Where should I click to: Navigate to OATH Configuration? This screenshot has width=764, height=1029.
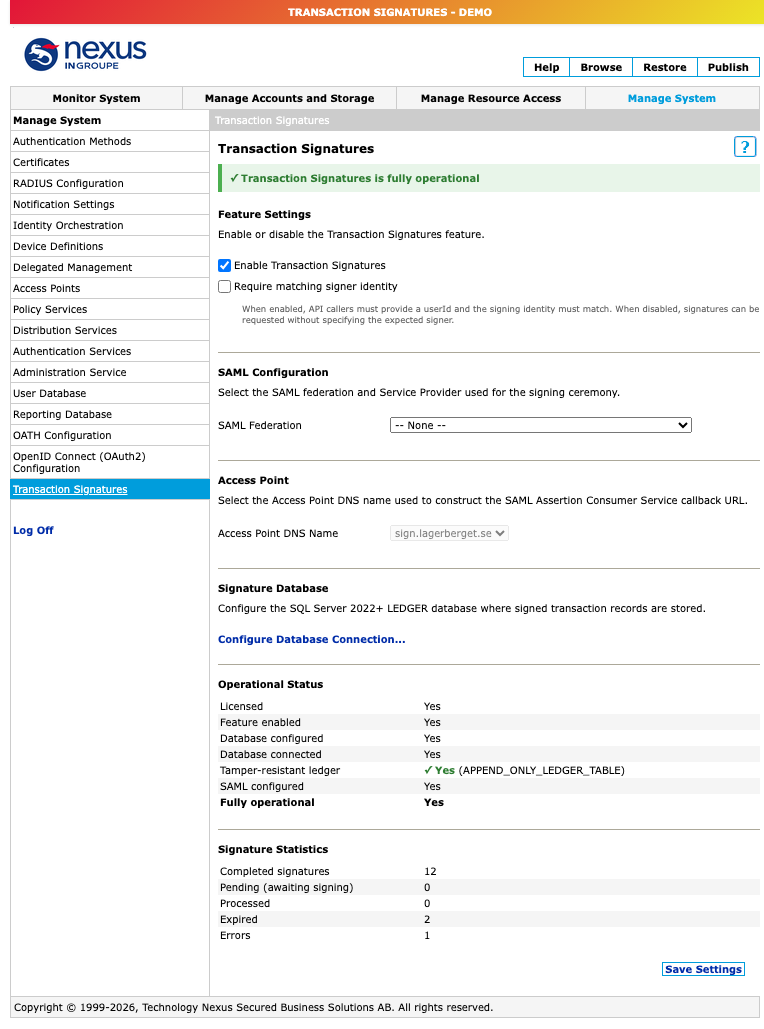click(x=110, y=435)
